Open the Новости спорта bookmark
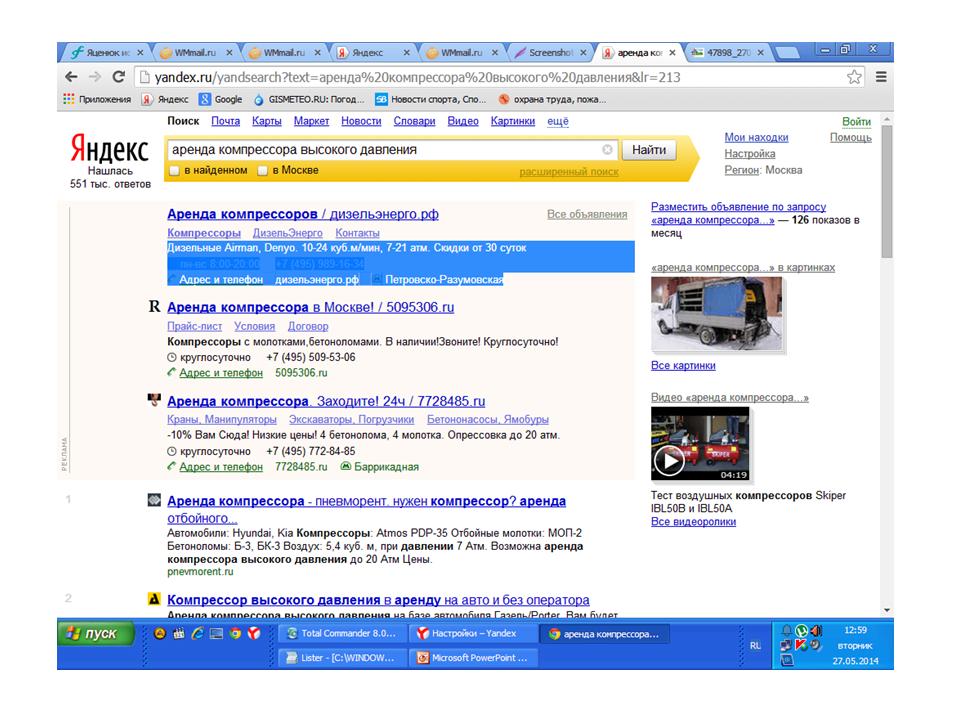Image resolution: width=960 pixels, height=720 pixels. click(x=430, y=99)
